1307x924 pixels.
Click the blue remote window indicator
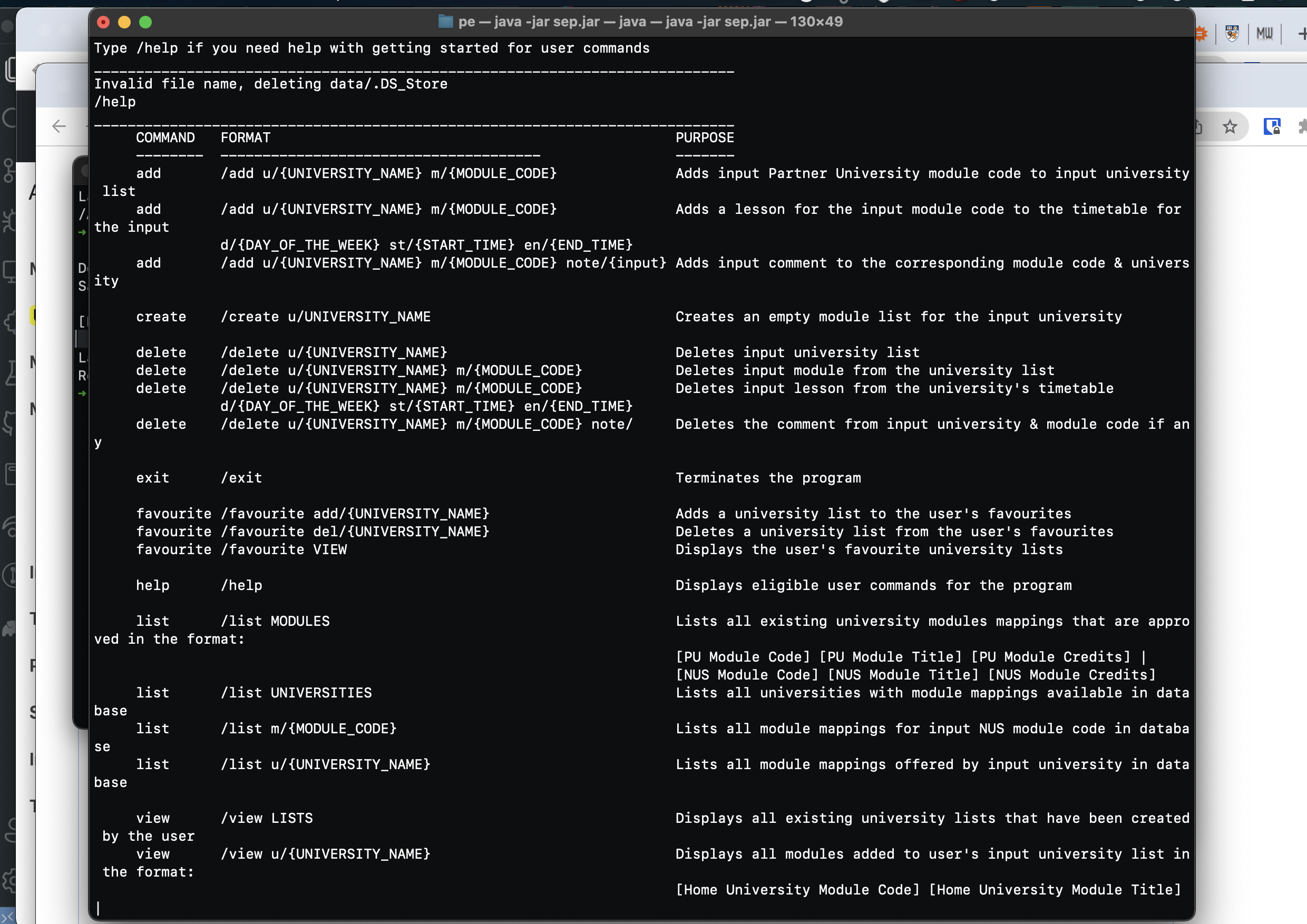pyautogui.click(x=7, y=917)
